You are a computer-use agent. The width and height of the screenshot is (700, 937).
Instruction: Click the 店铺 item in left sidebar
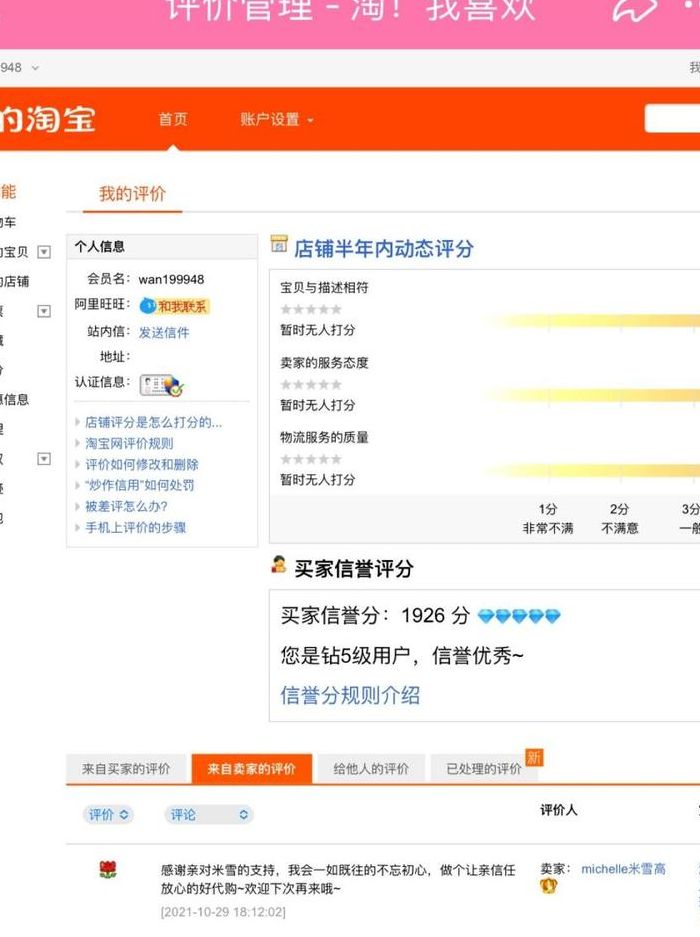click(x=14, y=281)
